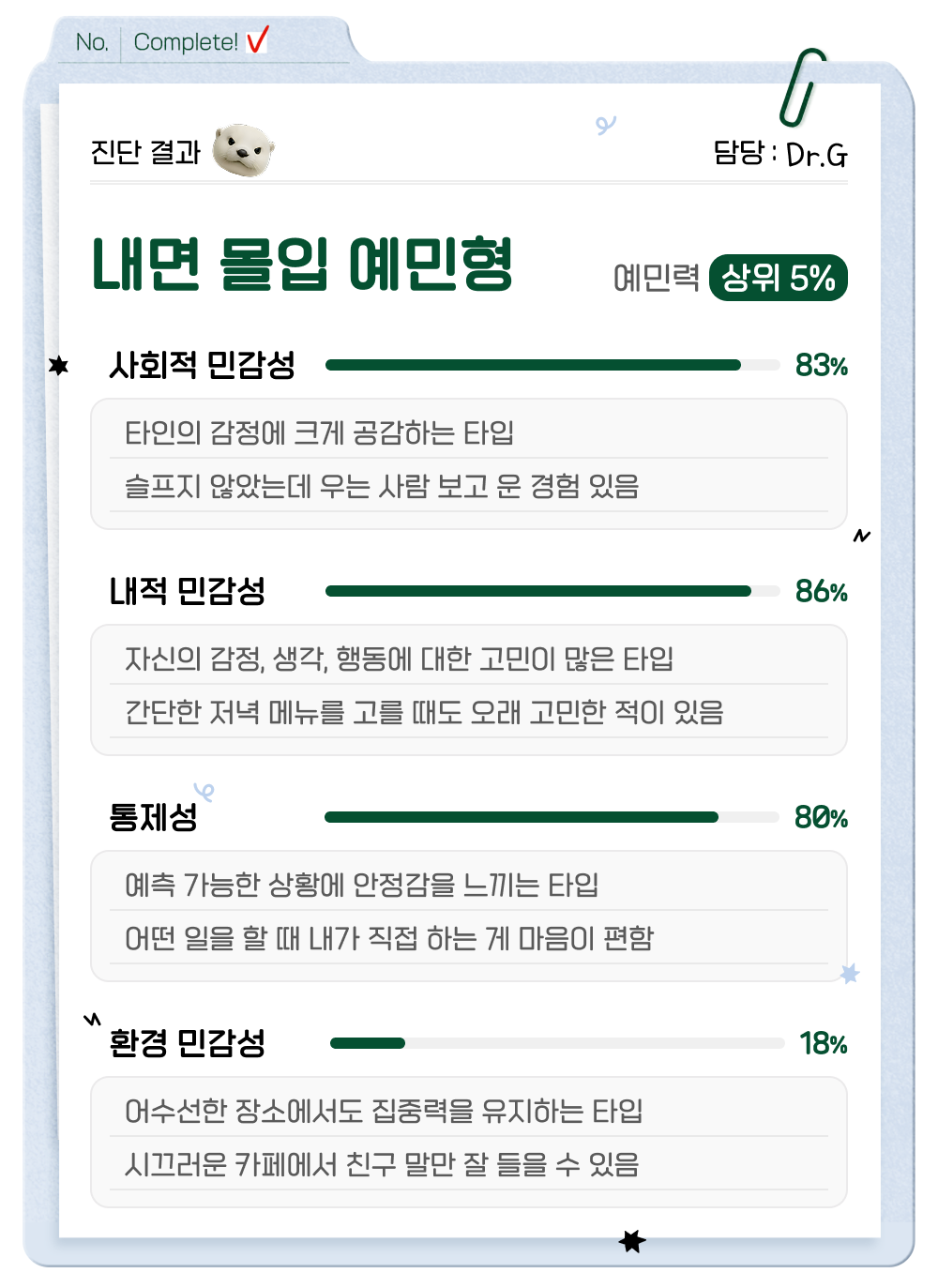Click the 상위 5% badge
This screenshot has height=1288, width=938.
coord(779,278)
